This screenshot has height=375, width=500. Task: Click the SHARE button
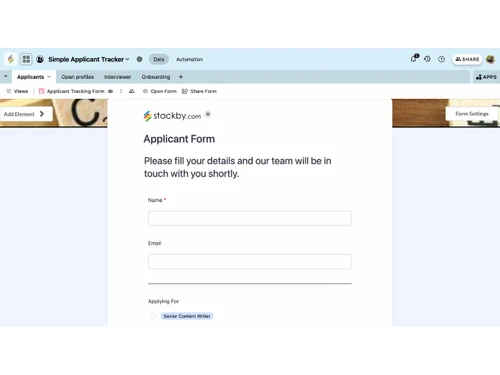coord(467,59)
